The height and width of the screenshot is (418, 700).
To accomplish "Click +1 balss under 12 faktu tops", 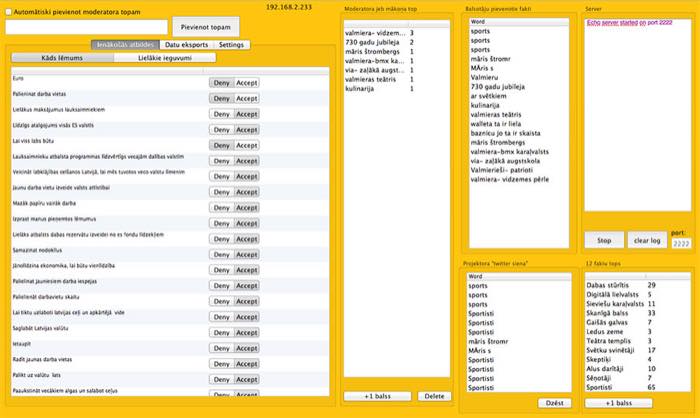I will pos(619,403).
